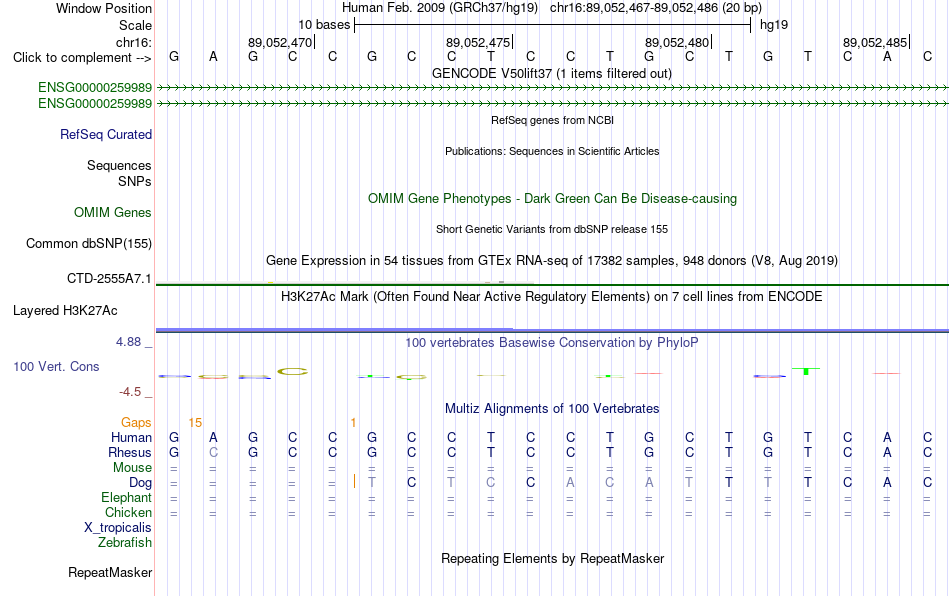950x596 pixels.
Task: Open 'RefSeq genes from NCBI' track title
Action: [x=552, y=121]
